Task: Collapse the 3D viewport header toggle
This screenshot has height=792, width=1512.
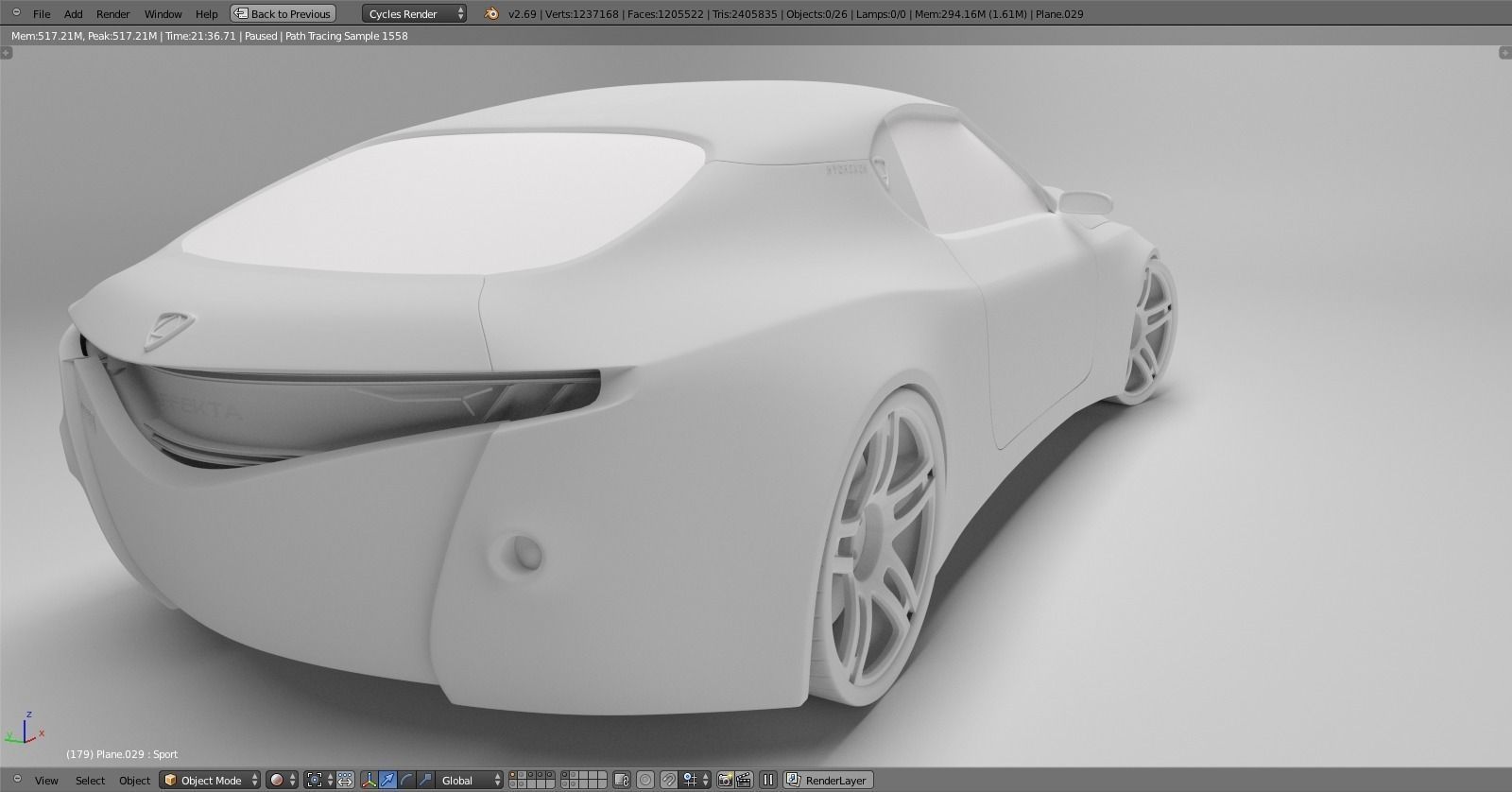Action: 16,780
